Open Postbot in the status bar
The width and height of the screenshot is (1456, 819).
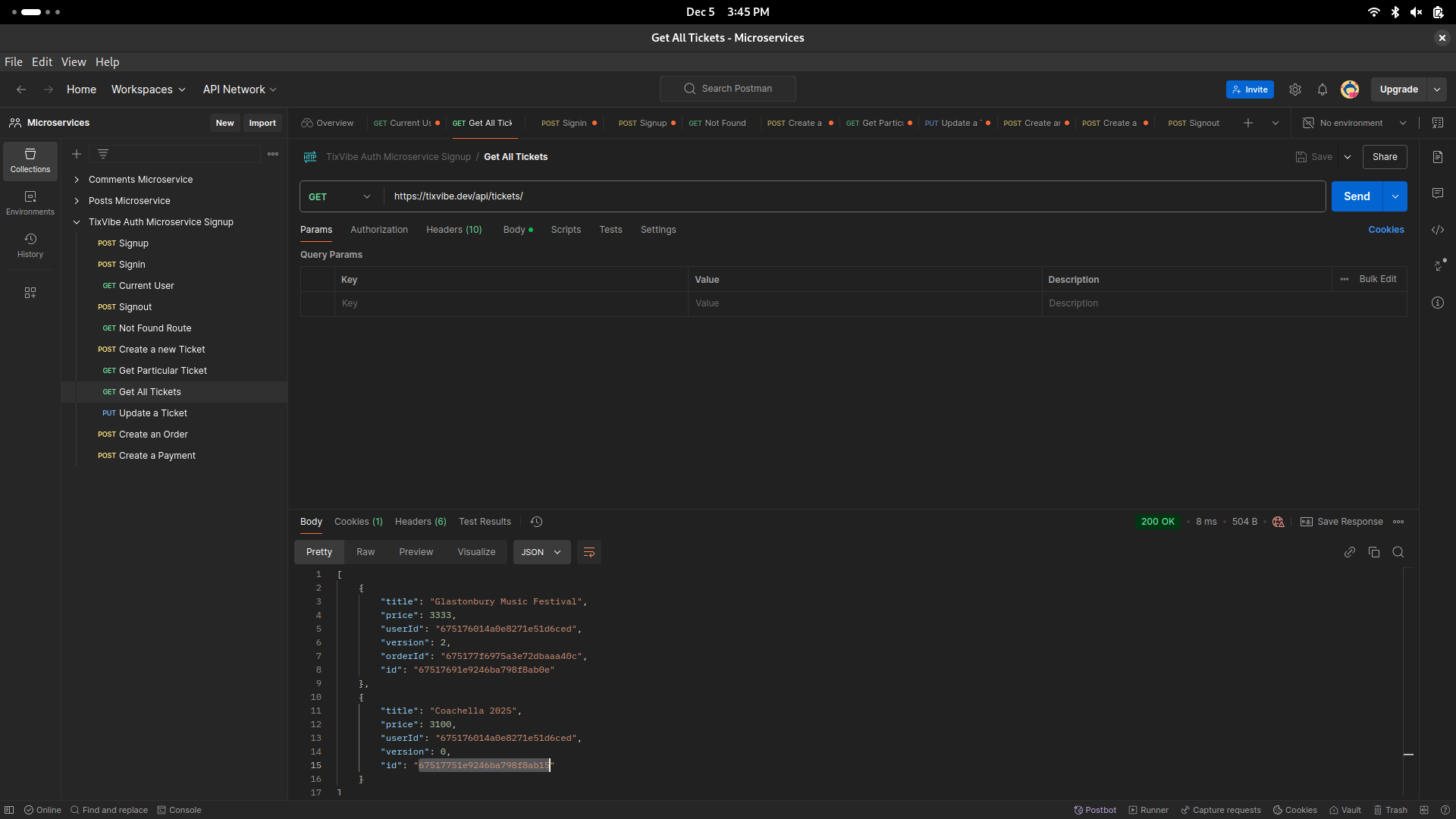(1096, 810)
